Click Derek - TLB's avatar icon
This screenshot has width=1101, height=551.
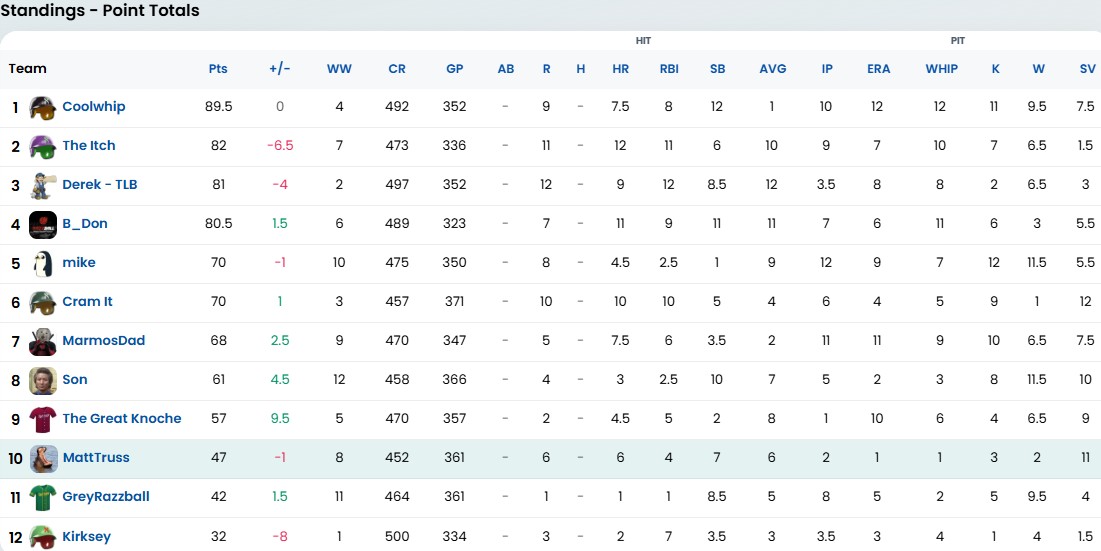point(42,185)
